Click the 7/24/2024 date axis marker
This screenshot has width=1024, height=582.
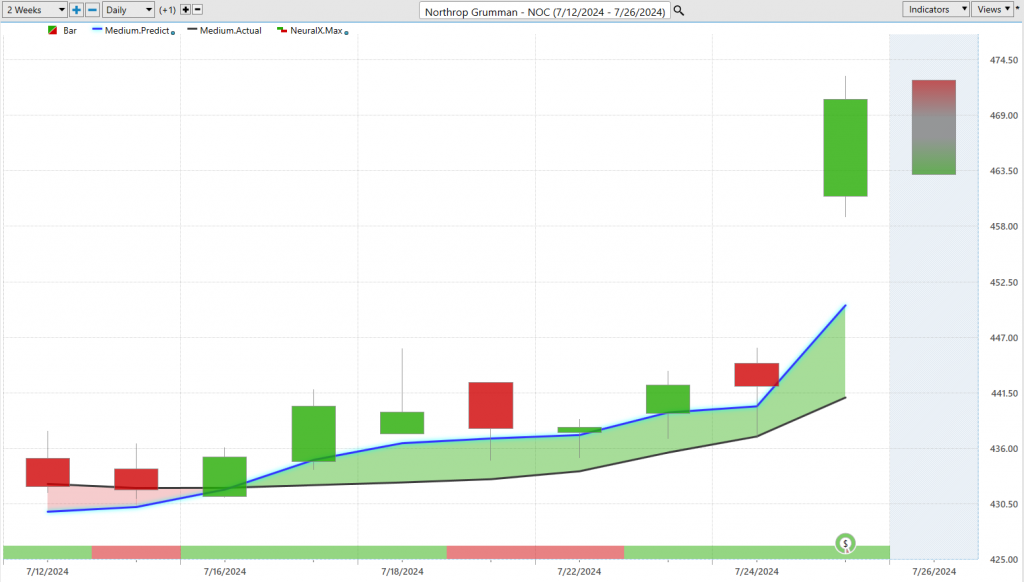757,571
